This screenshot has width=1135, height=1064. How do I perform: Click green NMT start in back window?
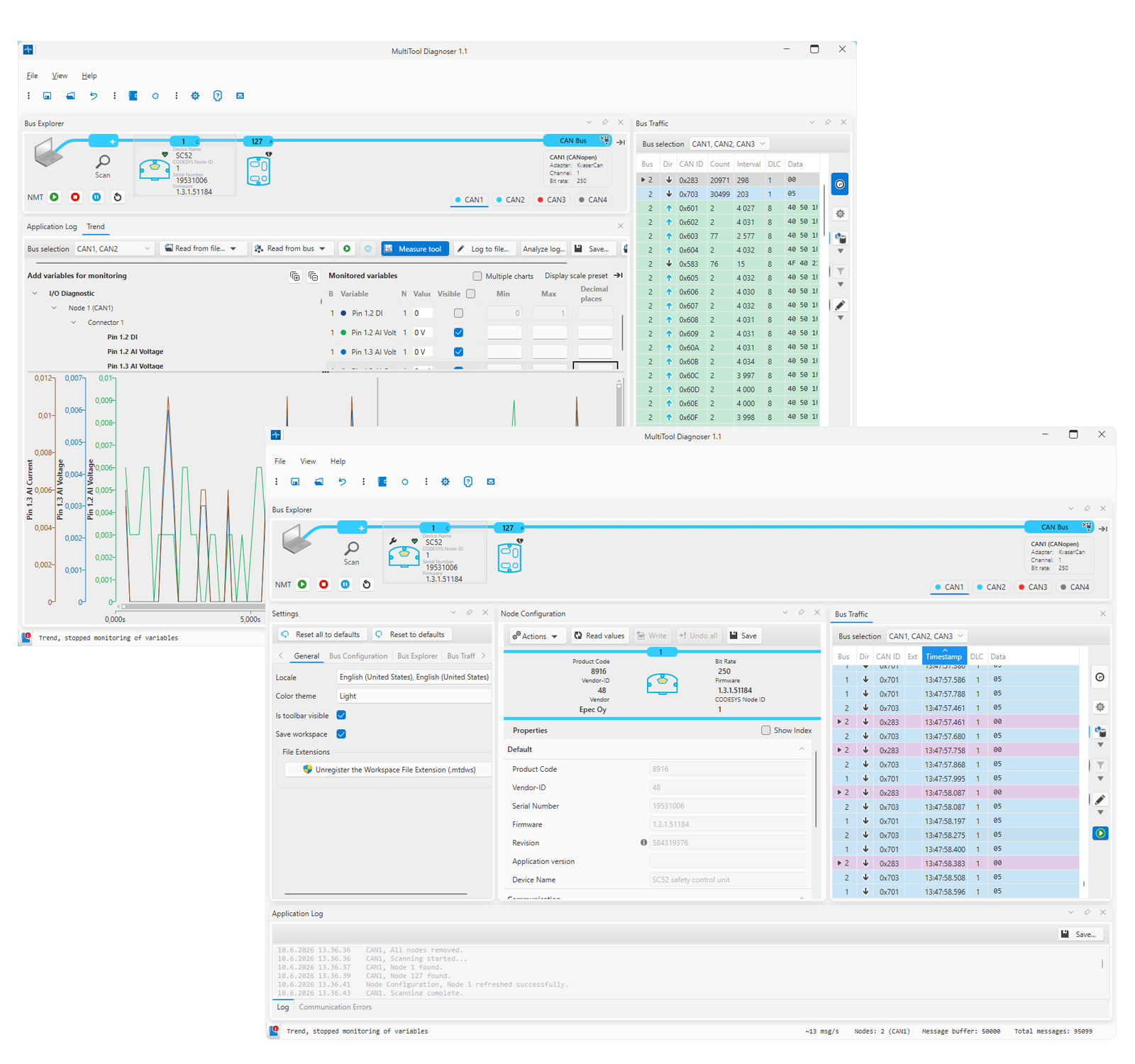[x=55, y=197]
